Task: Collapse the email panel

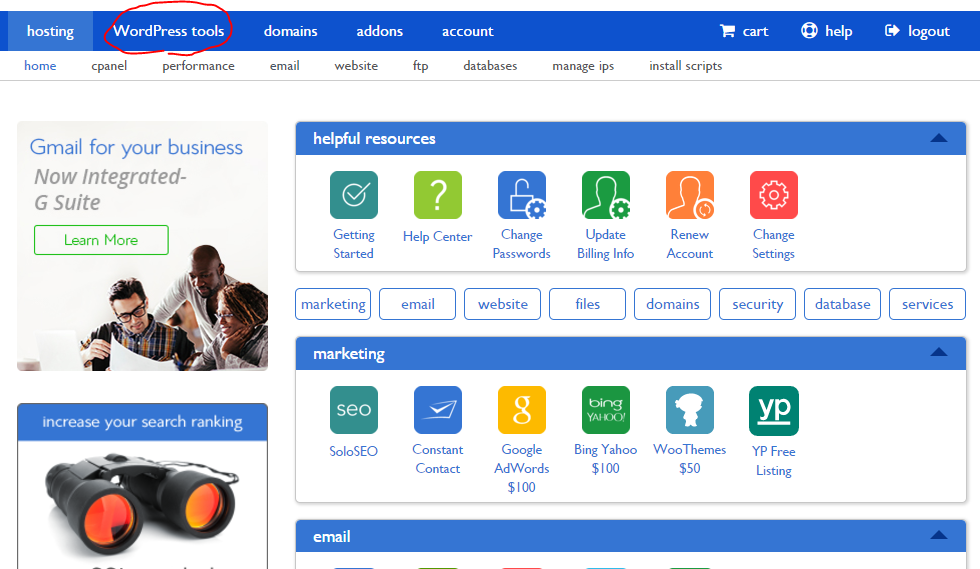Action: (939, 535)
